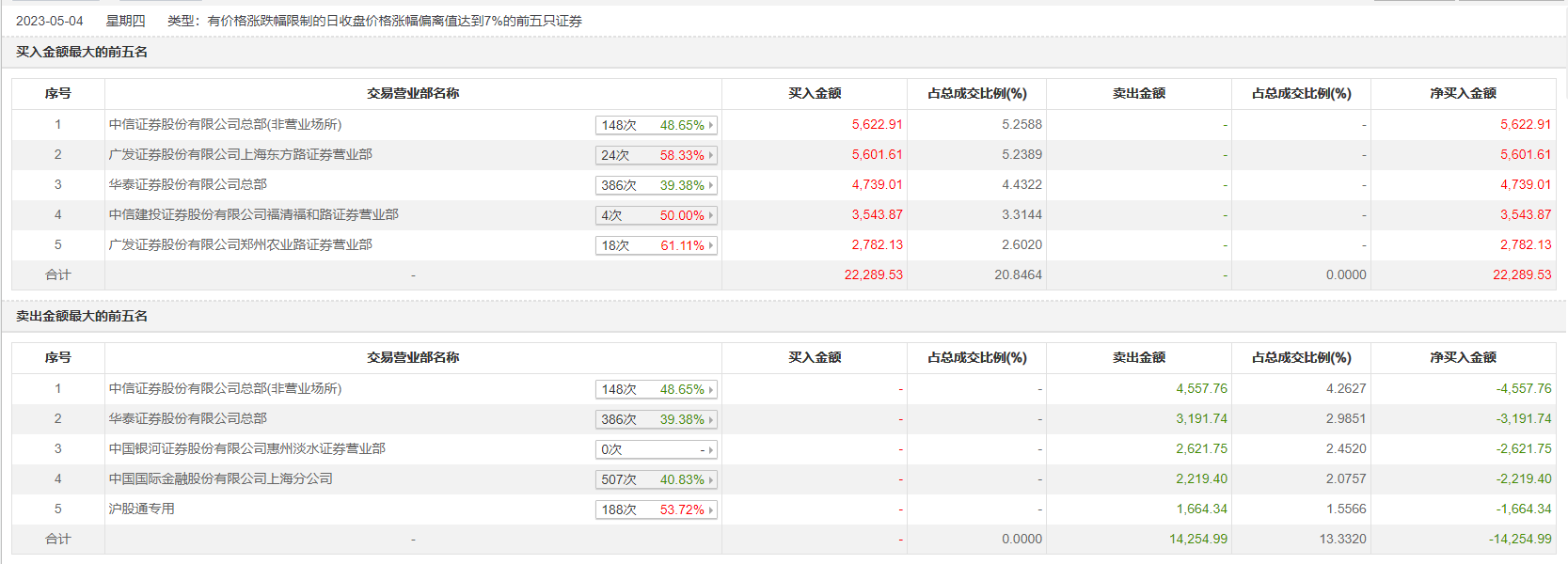The image size is (1568, 564).
Task: Click 148次 48.65% badge in sell table
Action: (x=656, y=389)
